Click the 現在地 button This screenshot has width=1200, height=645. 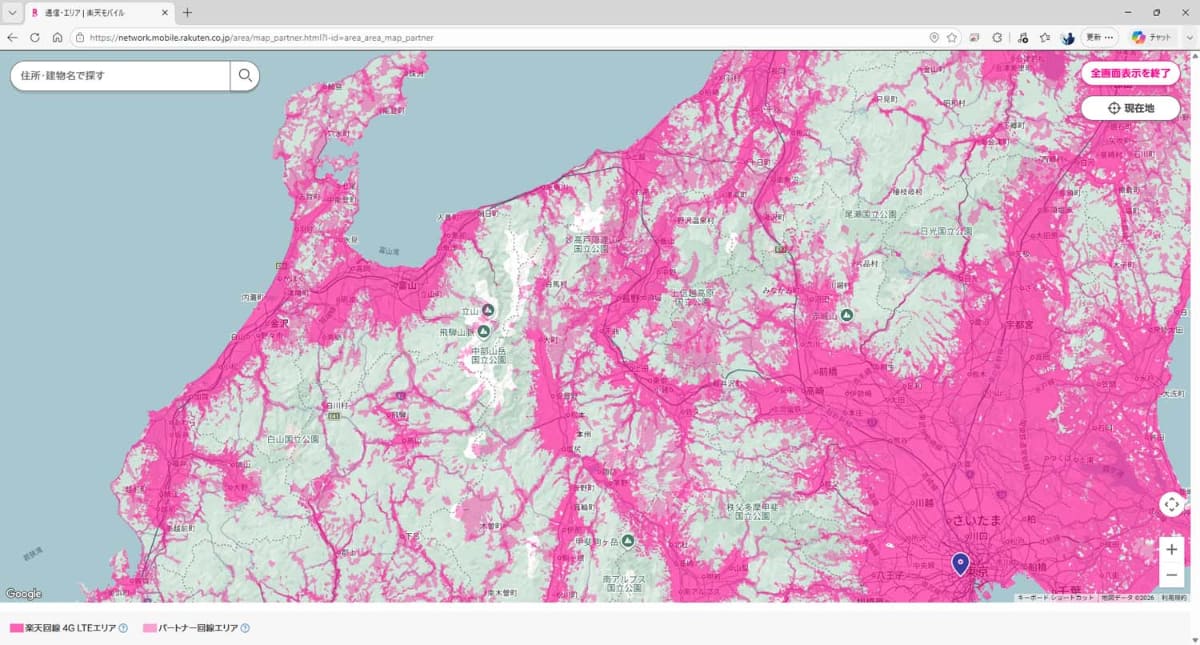tap(1130, 108)
